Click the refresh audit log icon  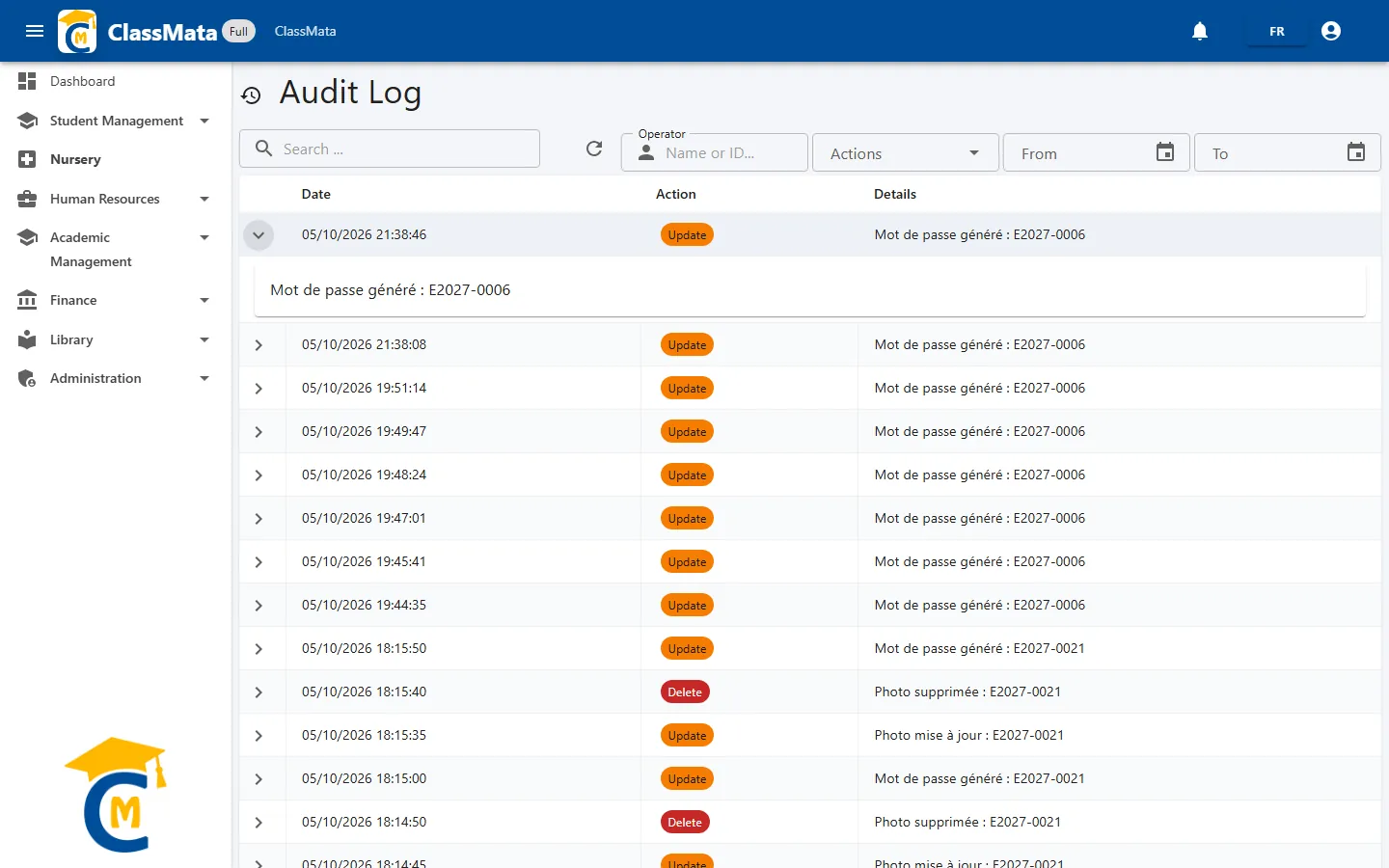(x=594, y=149)
